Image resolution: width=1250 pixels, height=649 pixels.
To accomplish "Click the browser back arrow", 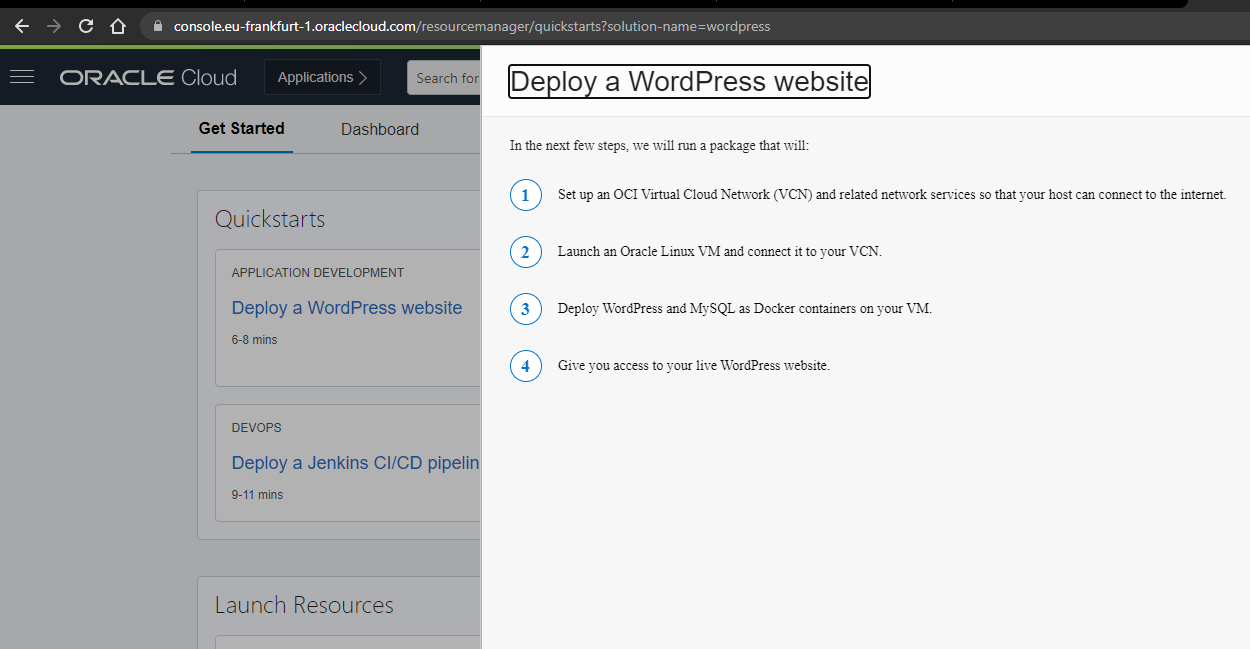I will 22,26.
